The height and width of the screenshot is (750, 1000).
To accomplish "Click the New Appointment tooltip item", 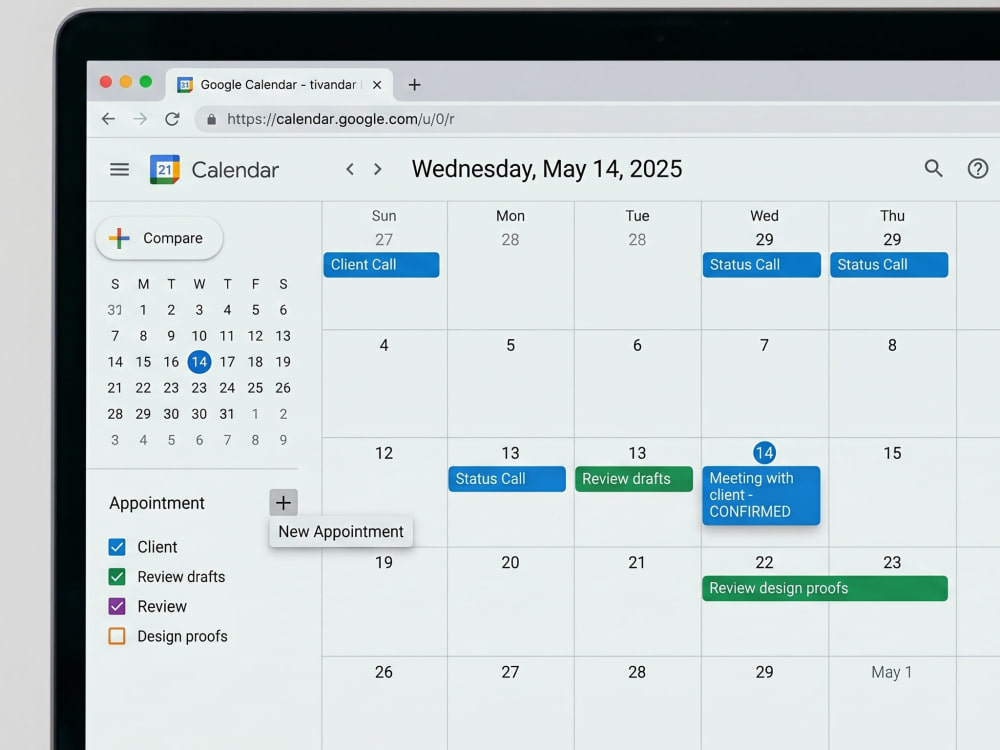I will 341,531.
